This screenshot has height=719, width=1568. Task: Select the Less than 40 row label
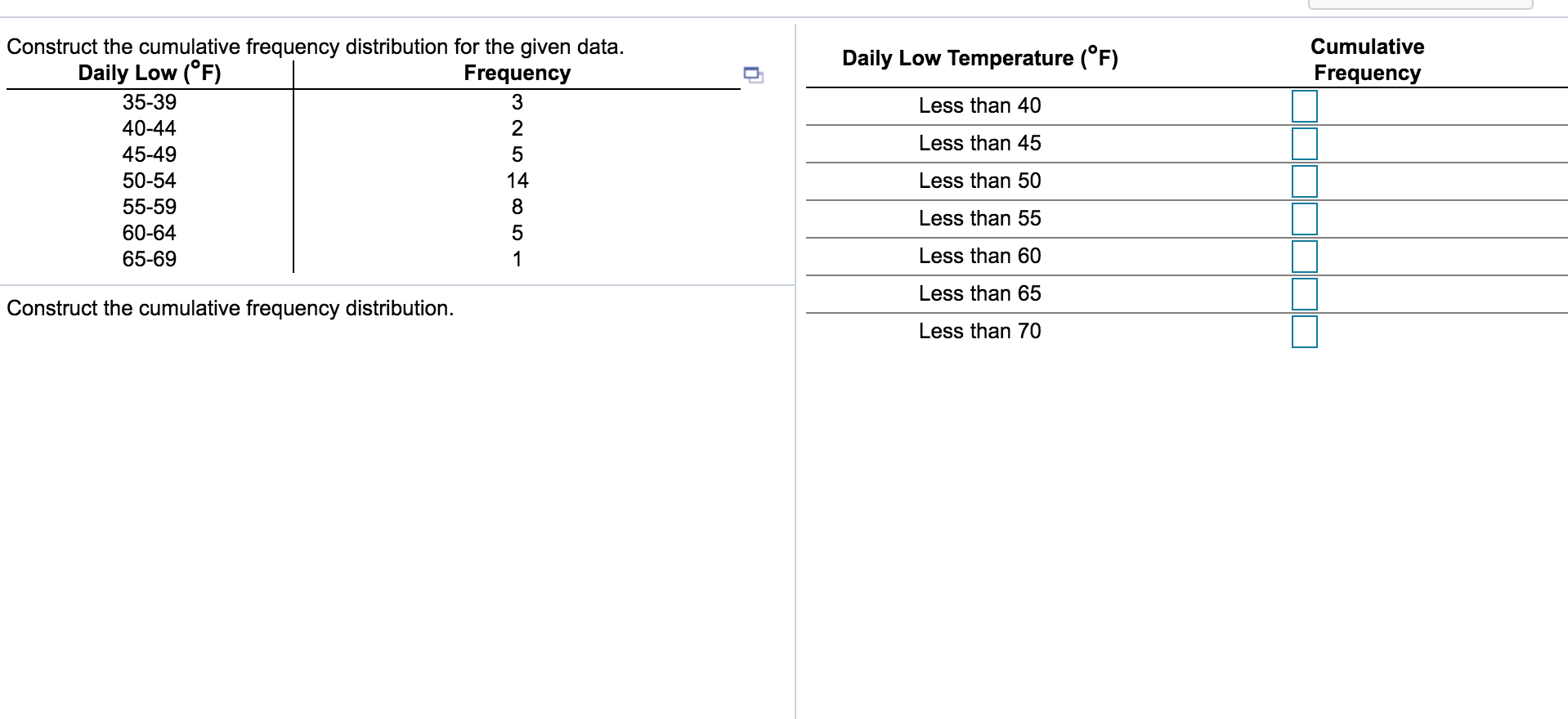(979, 105)
